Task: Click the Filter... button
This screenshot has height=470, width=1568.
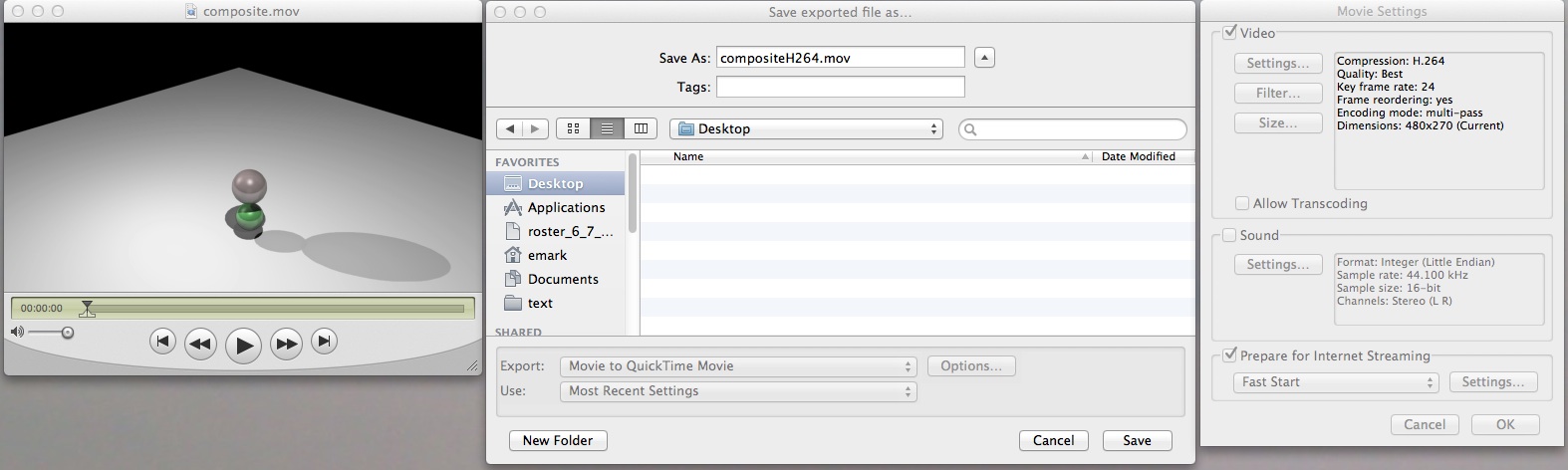Action: click(x=1278, y=93)
